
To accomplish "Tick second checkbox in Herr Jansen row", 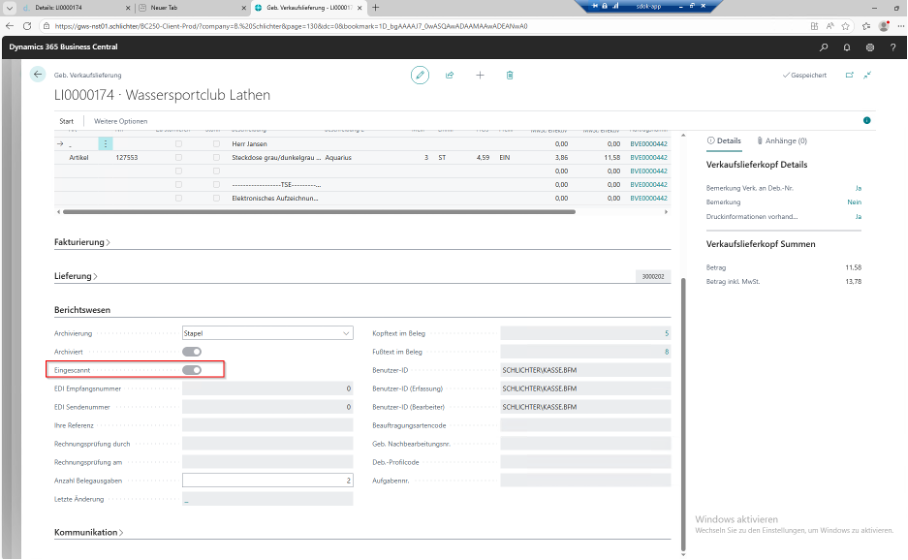I will click(216, 144).
